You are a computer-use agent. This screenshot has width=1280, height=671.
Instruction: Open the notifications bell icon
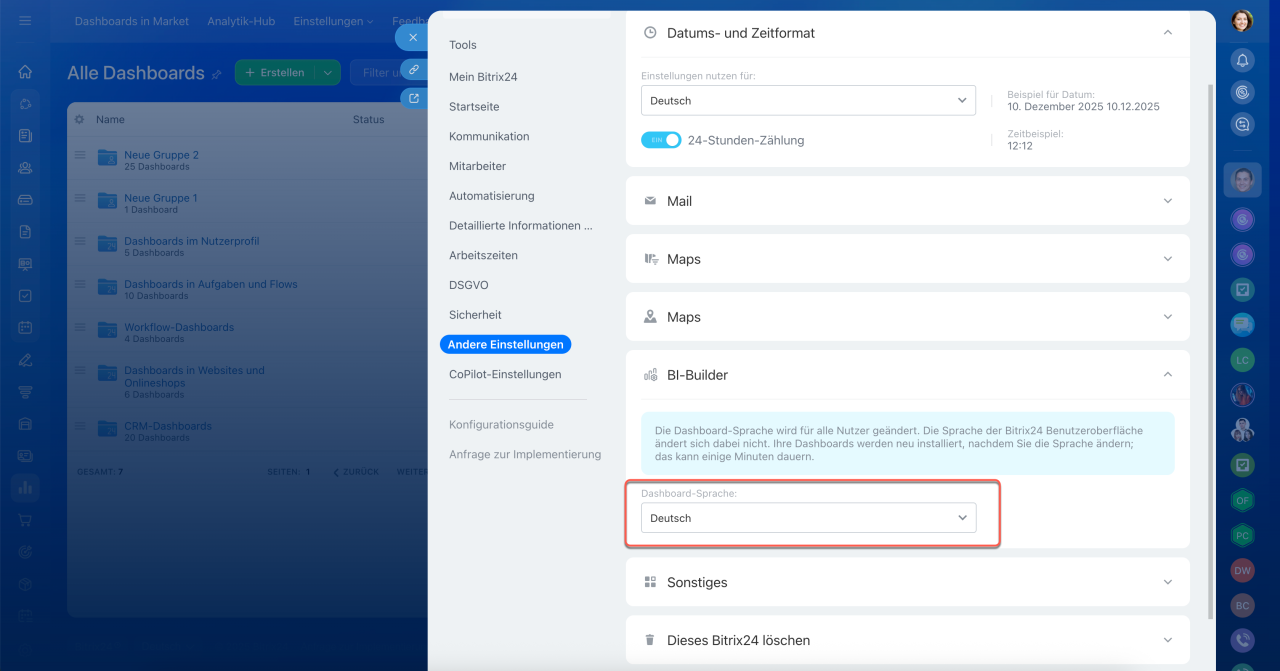click(x=1242, y=60)
